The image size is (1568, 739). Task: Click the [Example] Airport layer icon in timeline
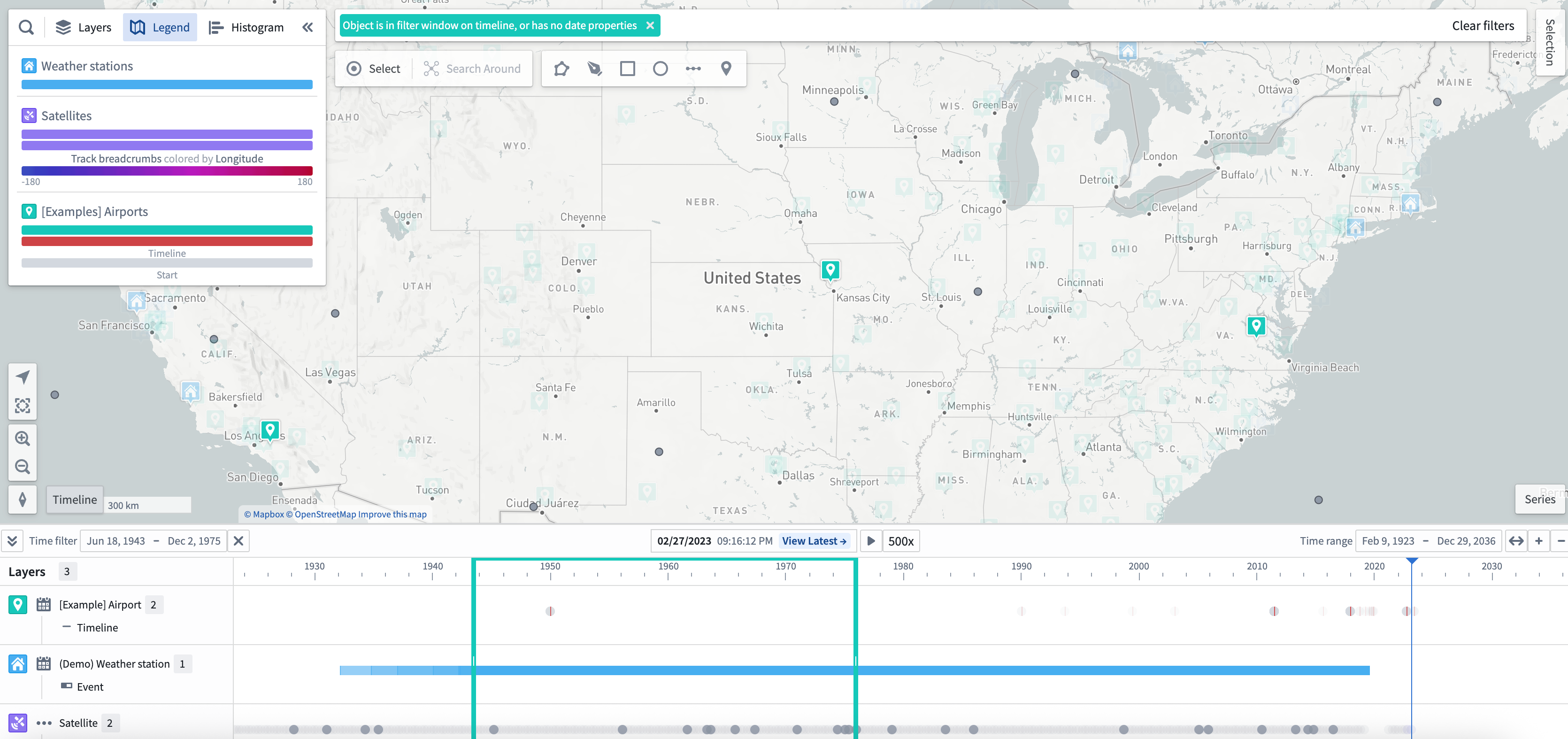pyautogui.click(x=18, y=604)
